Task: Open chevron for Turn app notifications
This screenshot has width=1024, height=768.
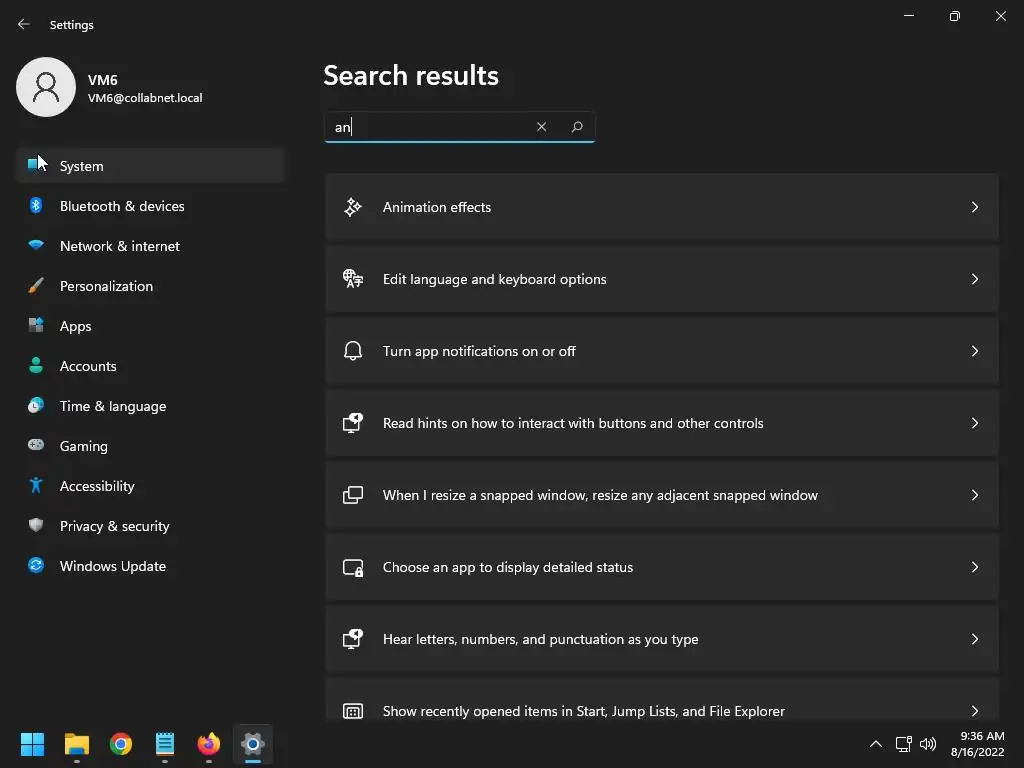Action: [974, 351]
